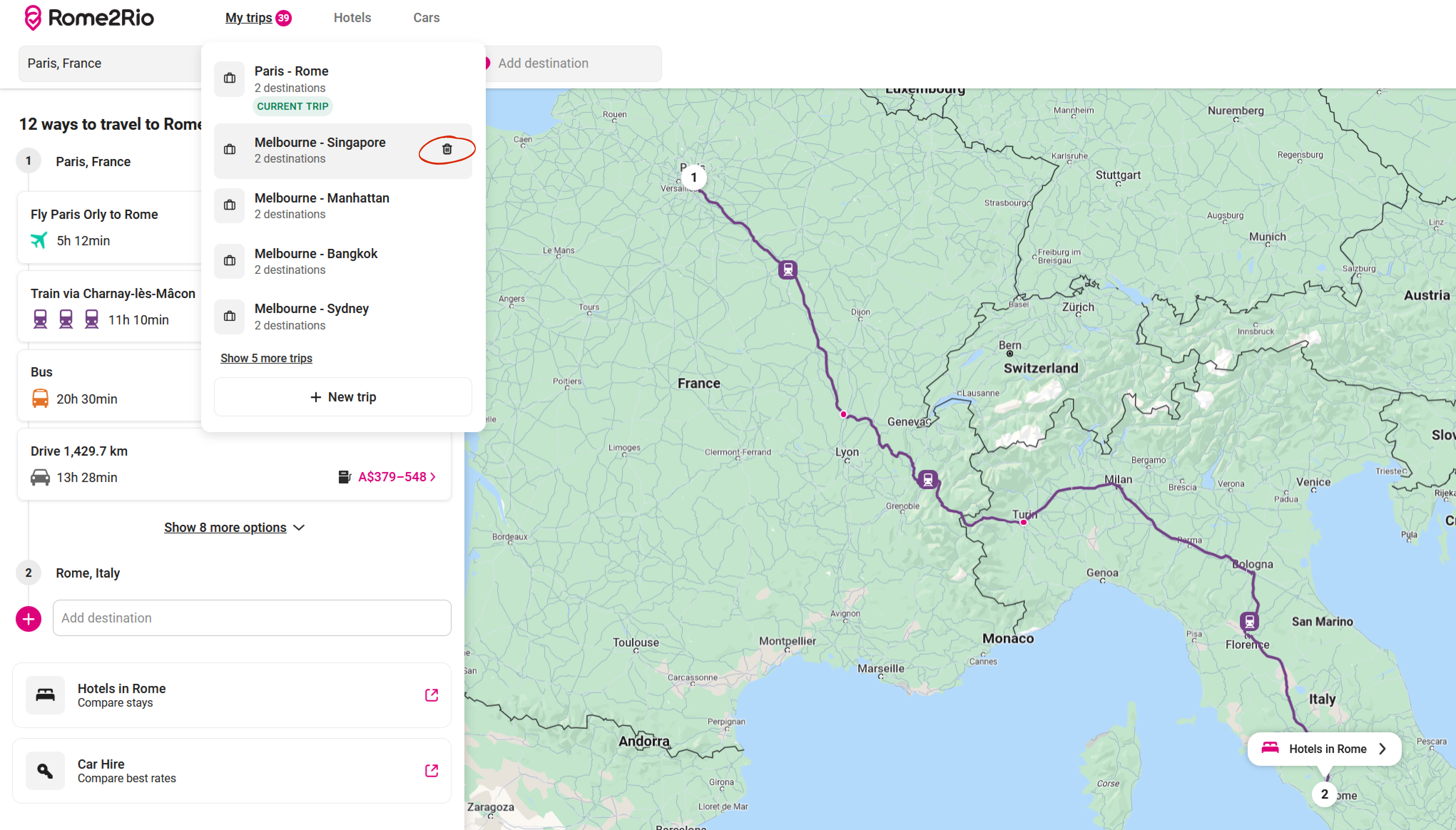Delete the Melbourne - Singapore trip
Screen dimensions: 1456x830
pos(447,149)
